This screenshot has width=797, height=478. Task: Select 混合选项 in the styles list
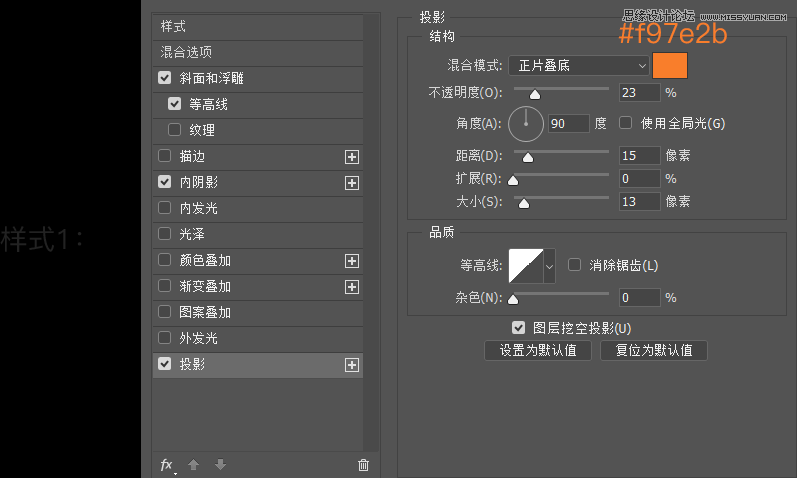187,52
